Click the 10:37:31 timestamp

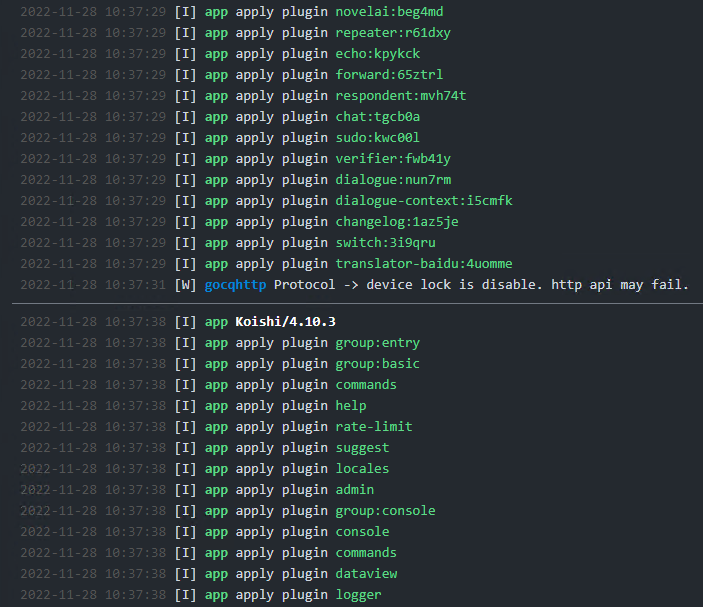135,285
